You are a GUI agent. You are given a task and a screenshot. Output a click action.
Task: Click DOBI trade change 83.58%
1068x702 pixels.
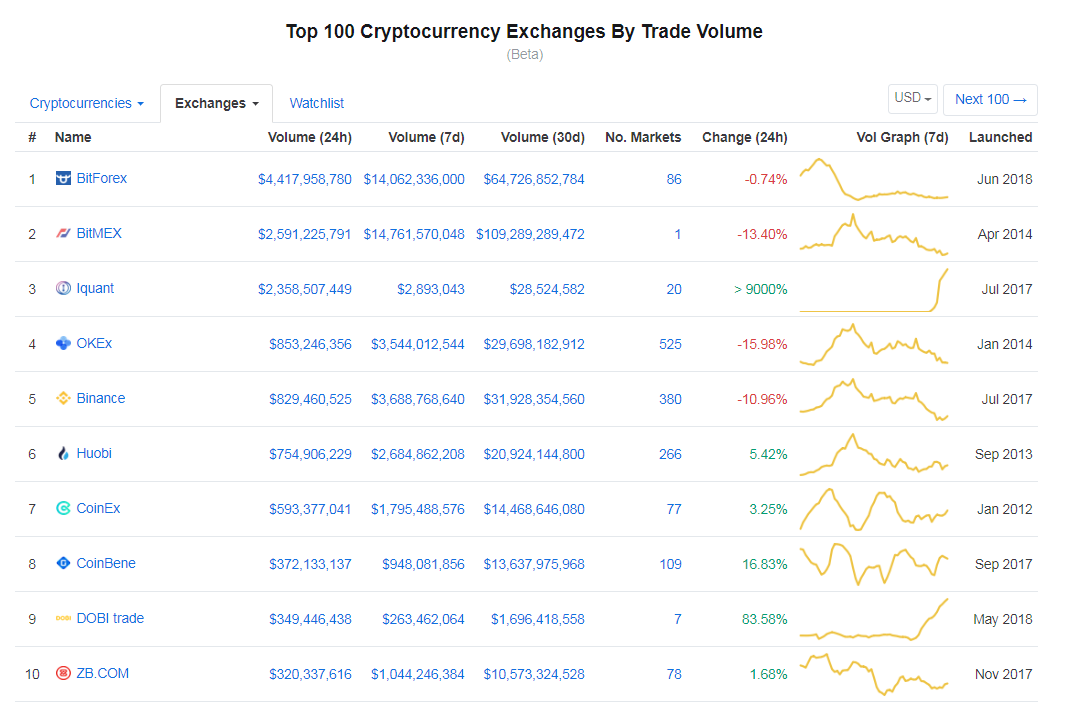coord(764,620)
